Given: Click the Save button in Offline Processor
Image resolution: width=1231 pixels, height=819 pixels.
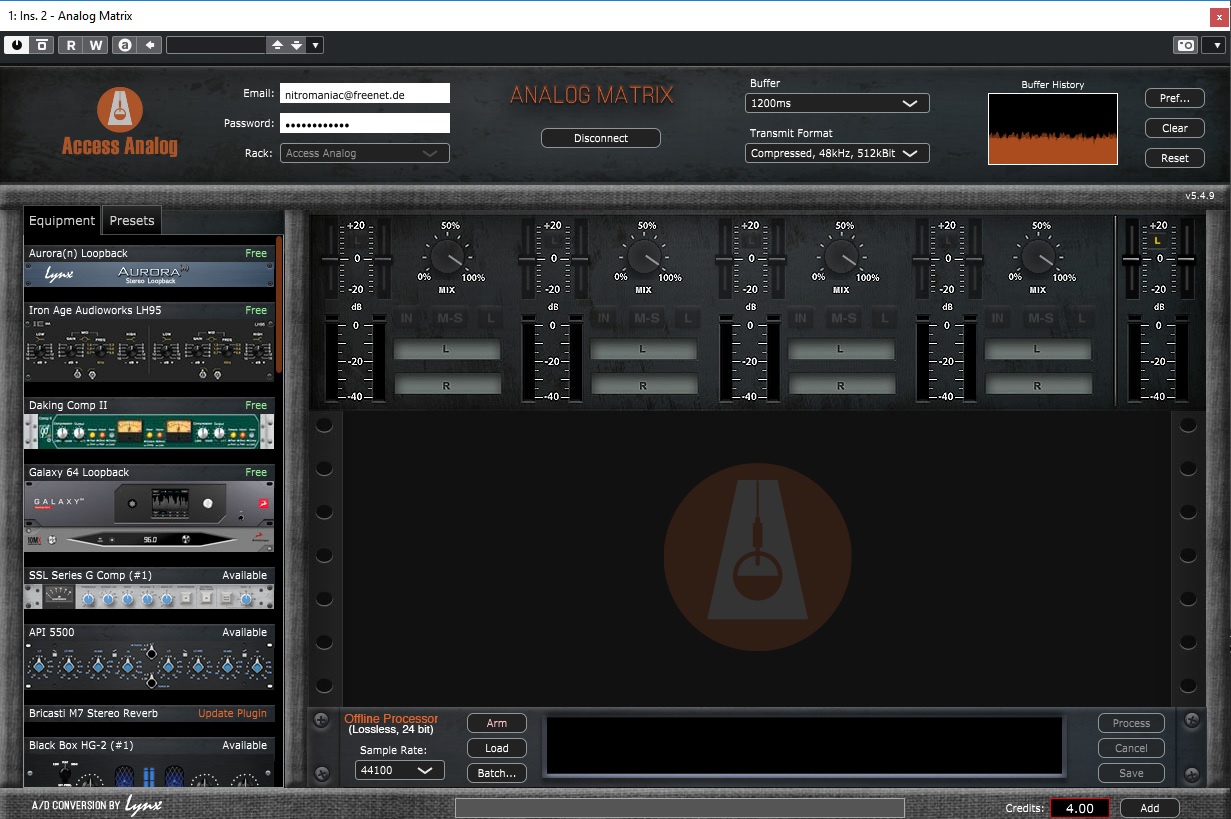Looking at the screenshot, I should [x=1131, y=773].
